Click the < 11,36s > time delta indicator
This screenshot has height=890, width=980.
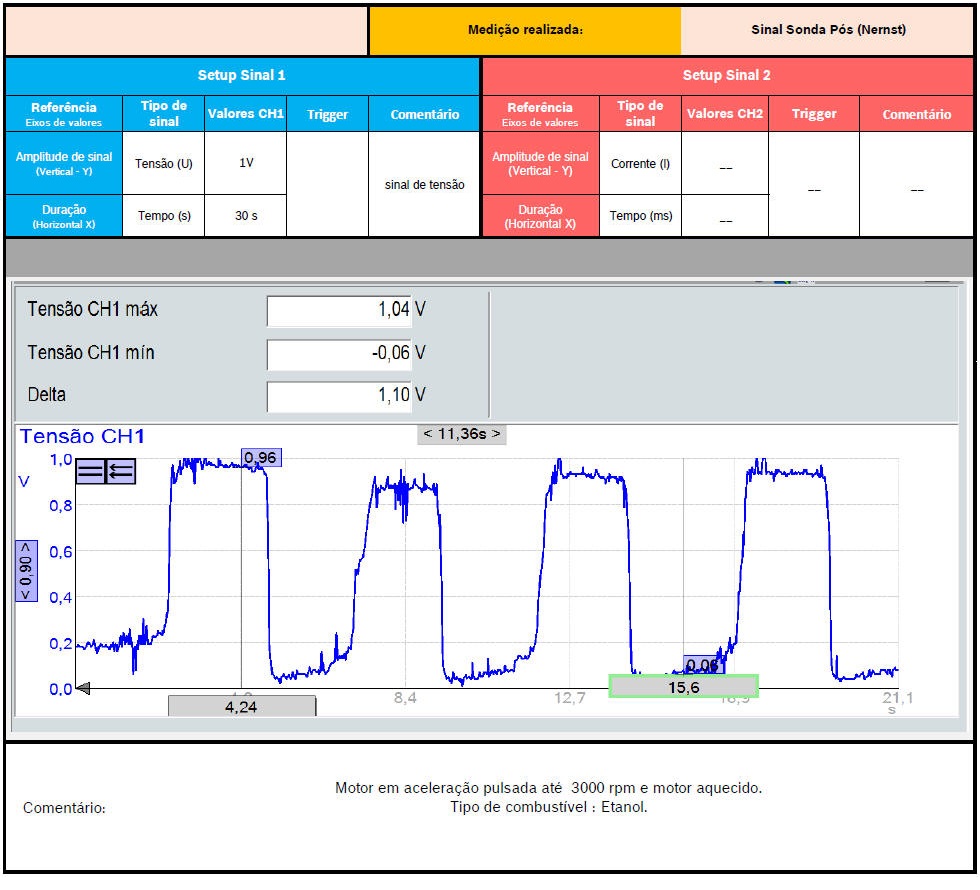click(461, 434)
